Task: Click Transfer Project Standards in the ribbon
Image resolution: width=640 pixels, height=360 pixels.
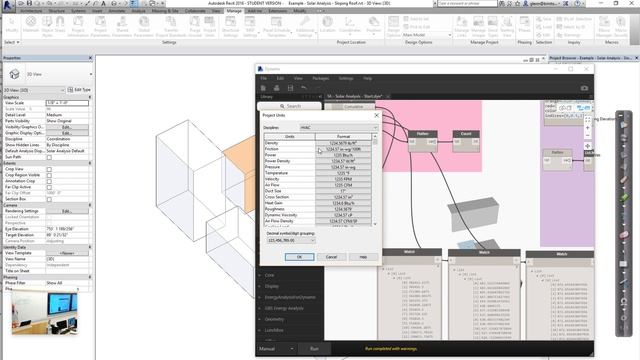Action: (171, 27)
